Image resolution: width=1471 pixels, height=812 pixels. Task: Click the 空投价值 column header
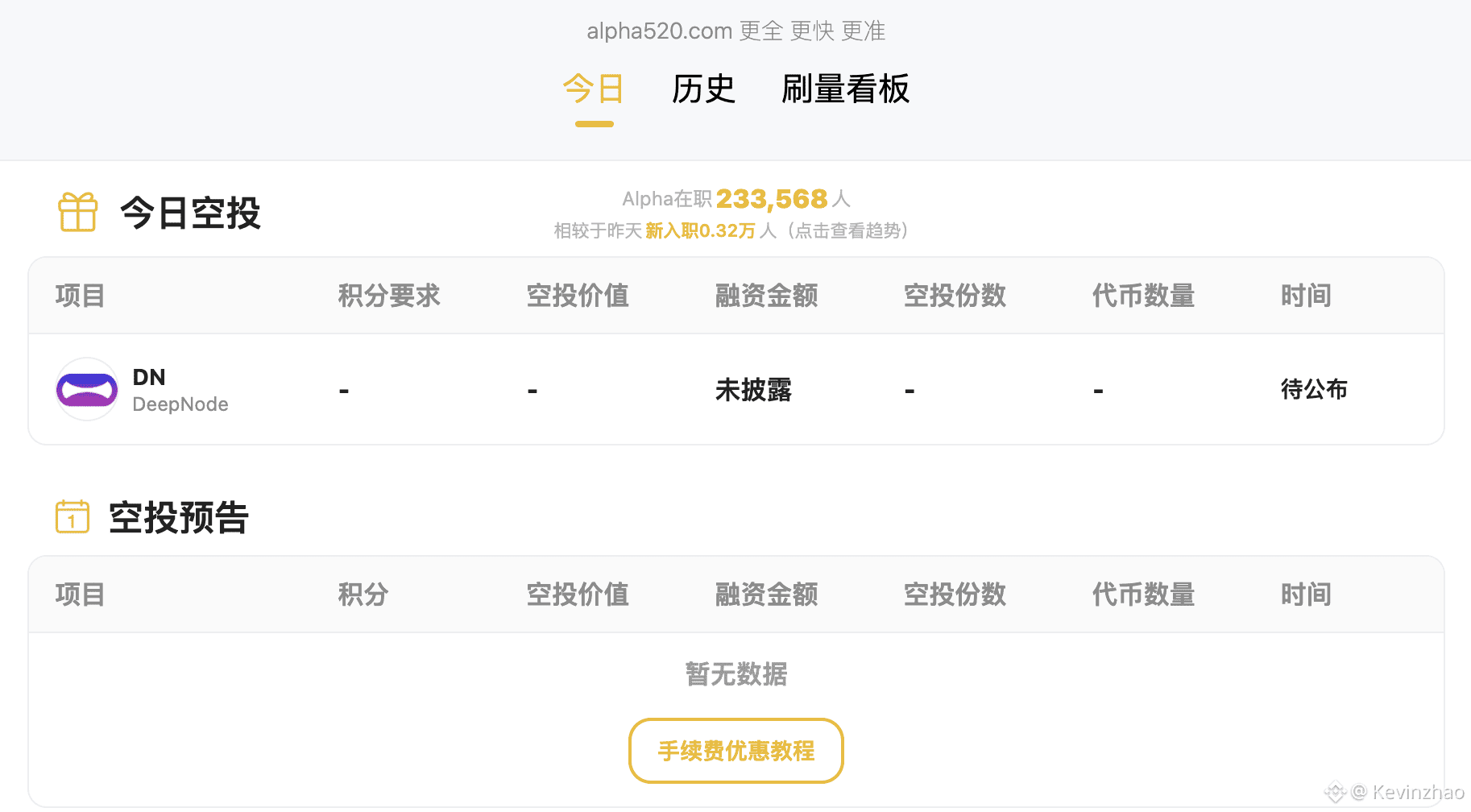(x=578, y=296)
